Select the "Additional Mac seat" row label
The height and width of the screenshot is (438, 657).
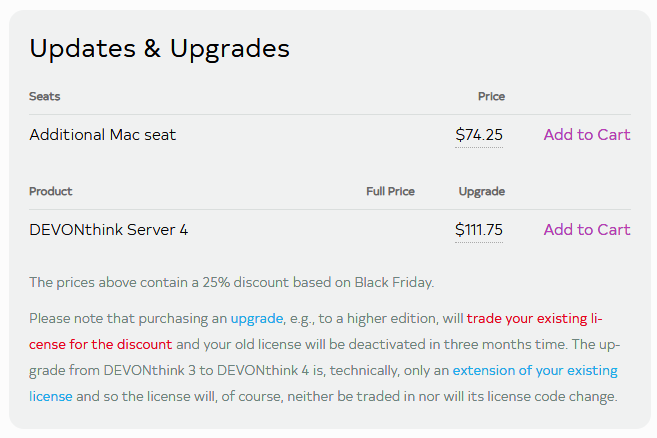[103, 135]
